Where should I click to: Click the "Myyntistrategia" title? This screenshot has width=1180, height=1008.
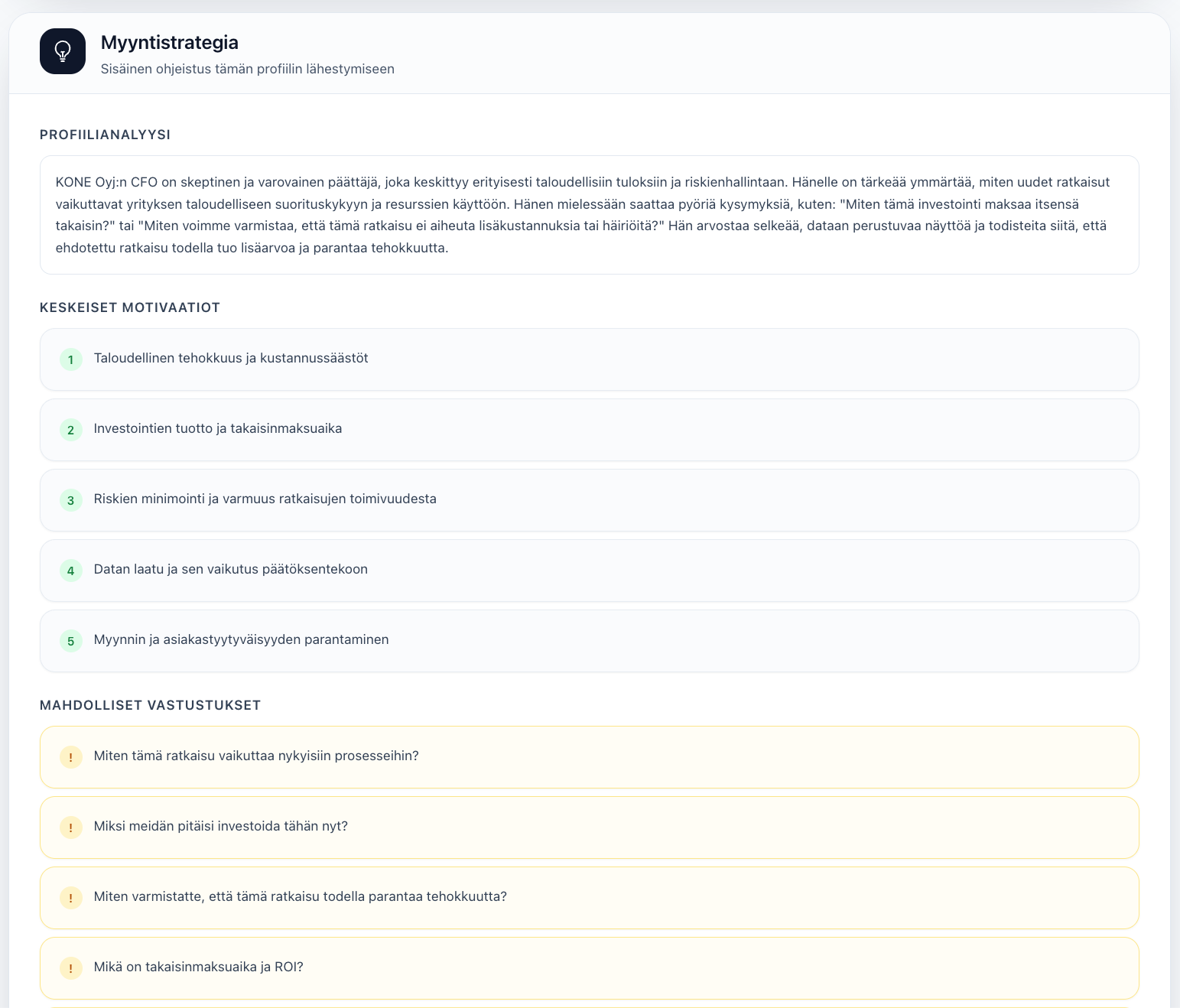pyautogui.click(x=170, y=42)
